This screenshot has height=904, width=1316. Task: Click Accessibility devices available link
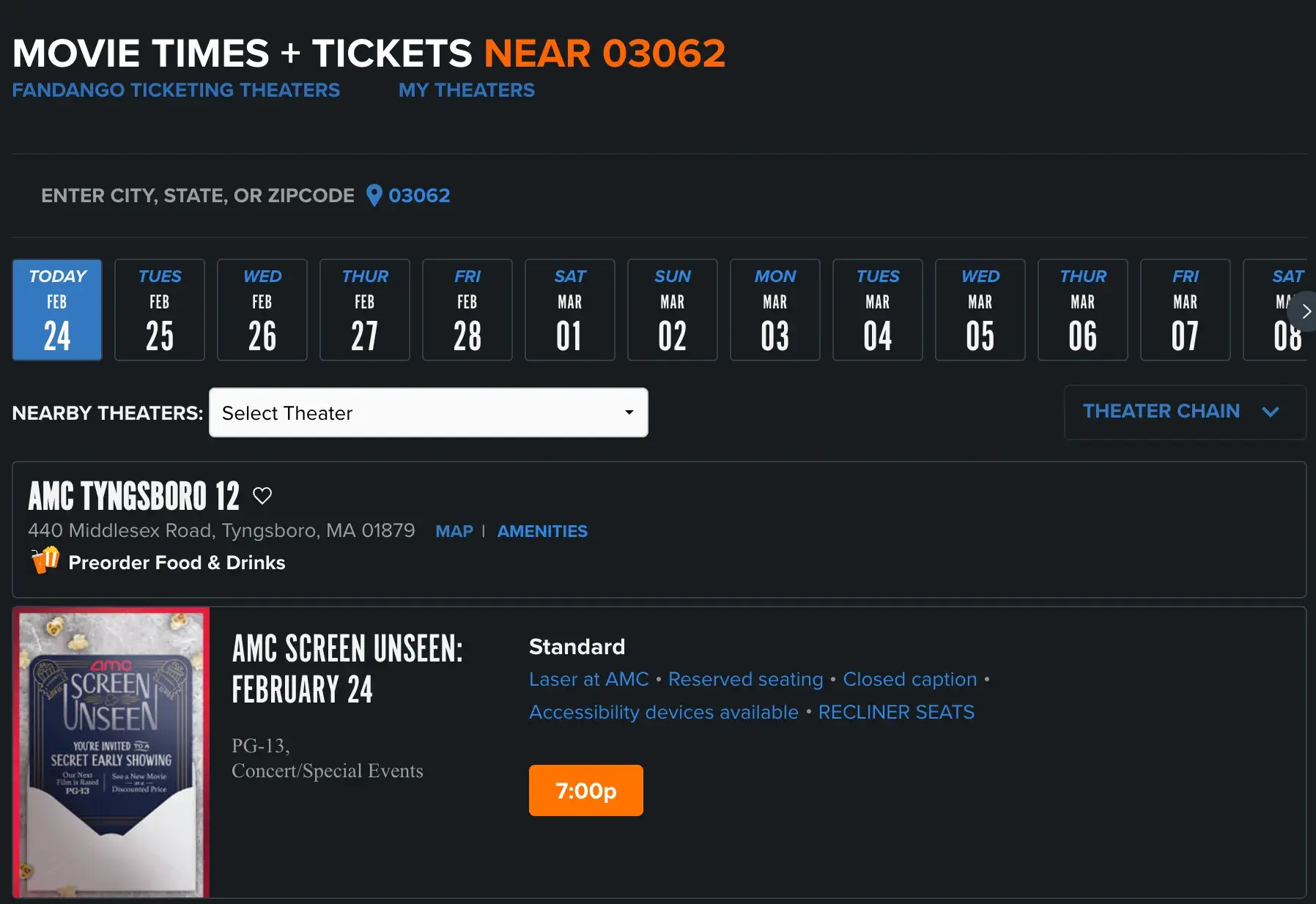[x=664, y=712]
